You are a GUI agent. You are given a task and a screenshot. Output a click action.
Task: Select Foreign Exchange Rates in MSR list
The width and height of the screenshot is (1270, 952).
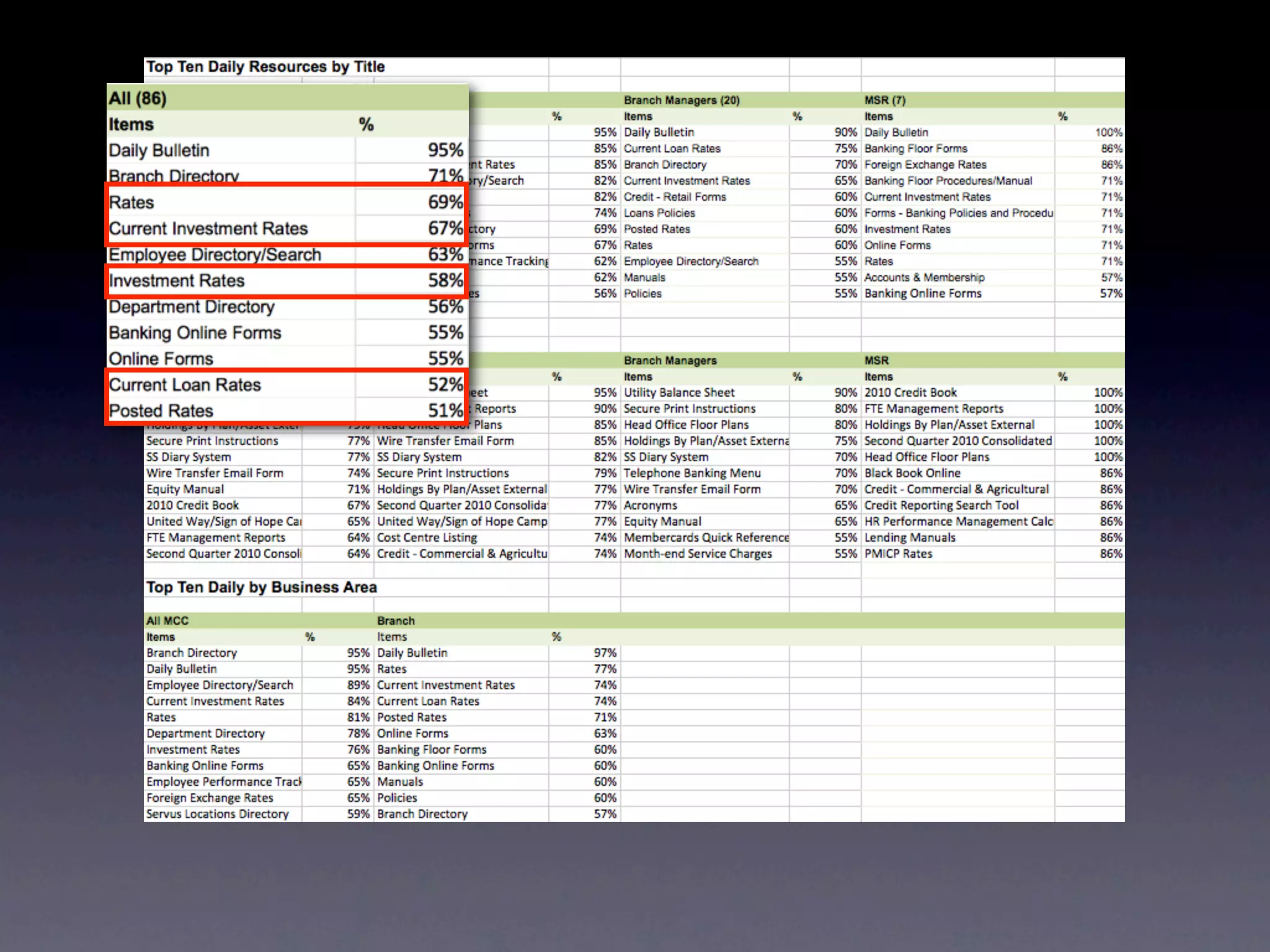tap(925, 165)
